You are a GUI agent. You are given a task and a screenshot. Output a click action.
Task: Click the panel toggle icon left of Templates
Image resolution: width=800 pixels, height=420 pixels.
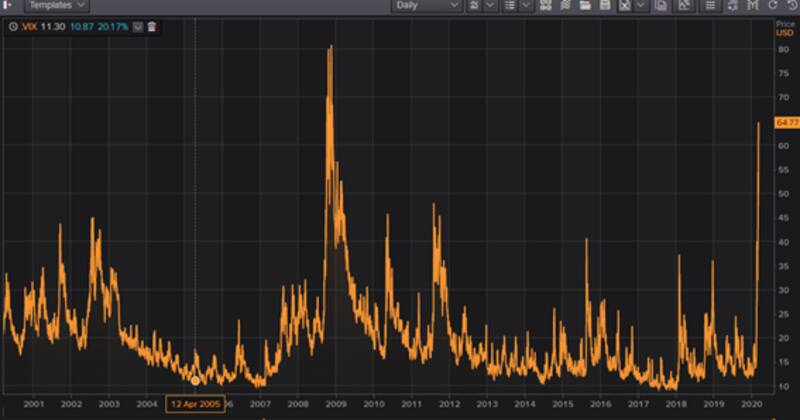coord(8,5)
